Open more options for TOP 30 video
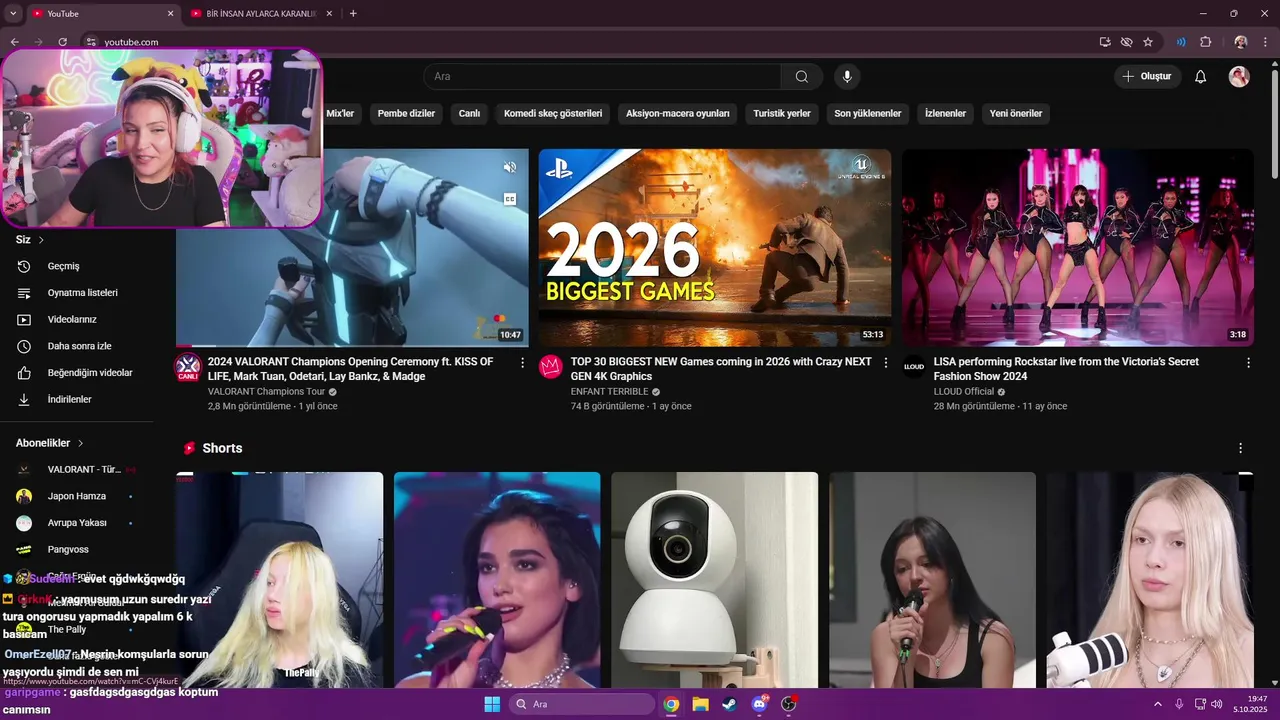This screenshot has height=720, width=1280. pos(885,363)
